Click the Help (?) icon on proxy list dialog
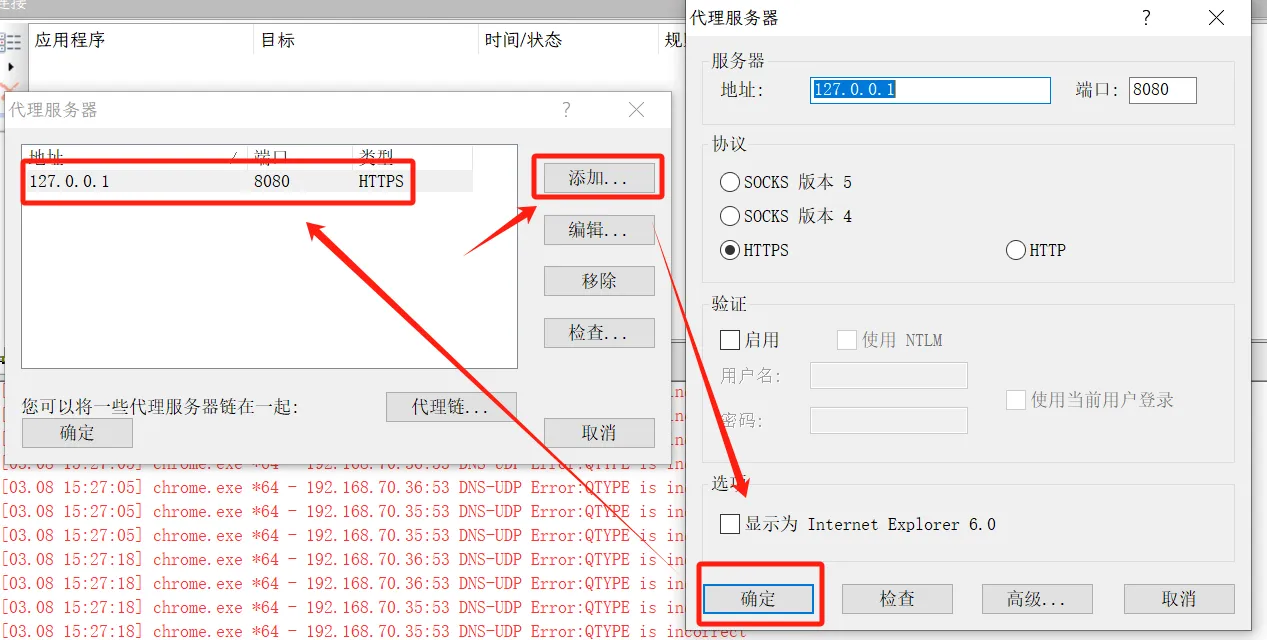 pyautogui.click(x=566, y=110)
